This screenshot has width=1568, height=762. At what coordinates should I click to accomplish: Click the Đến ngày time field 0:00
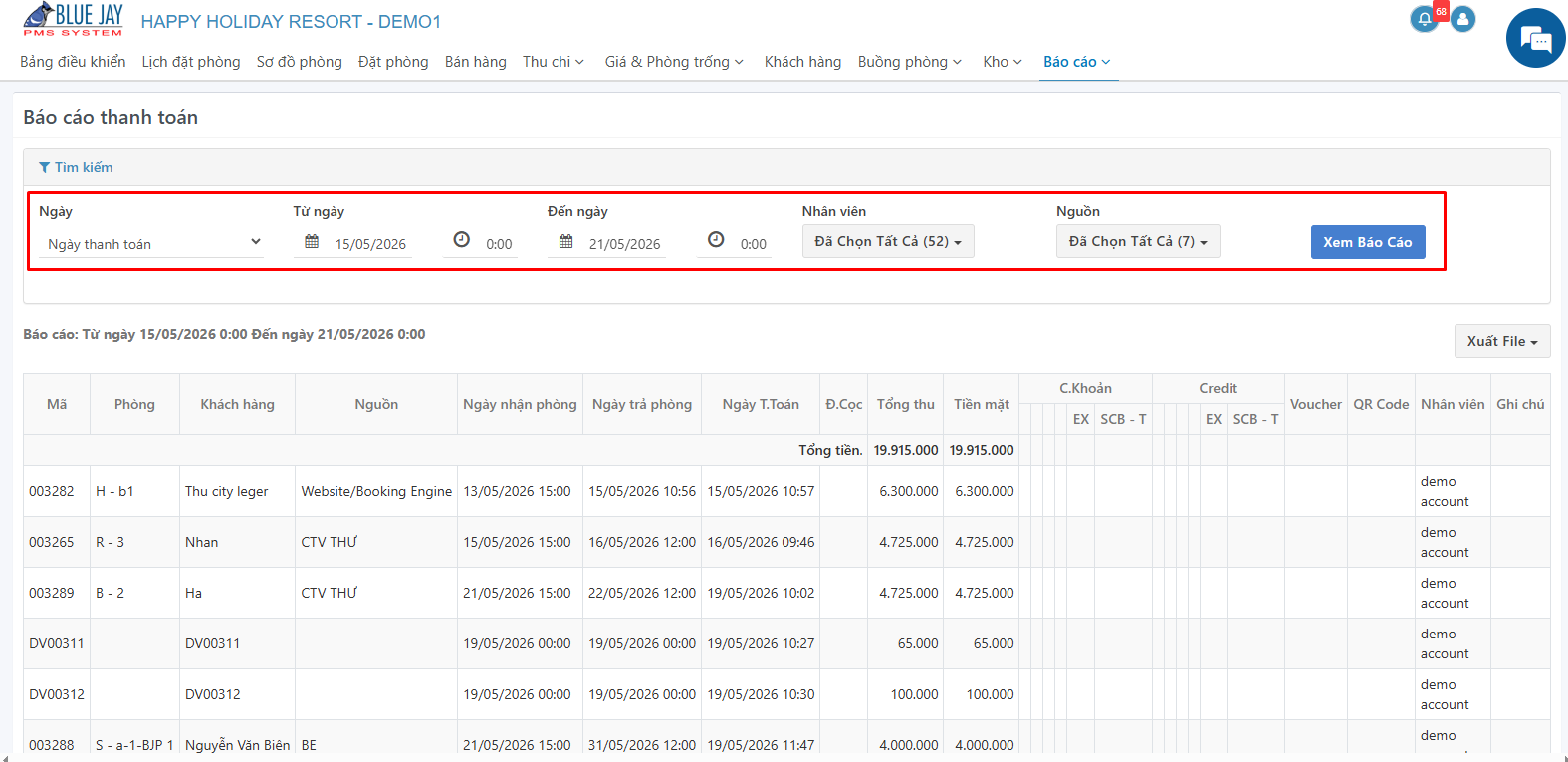click(x=754, y=244)
